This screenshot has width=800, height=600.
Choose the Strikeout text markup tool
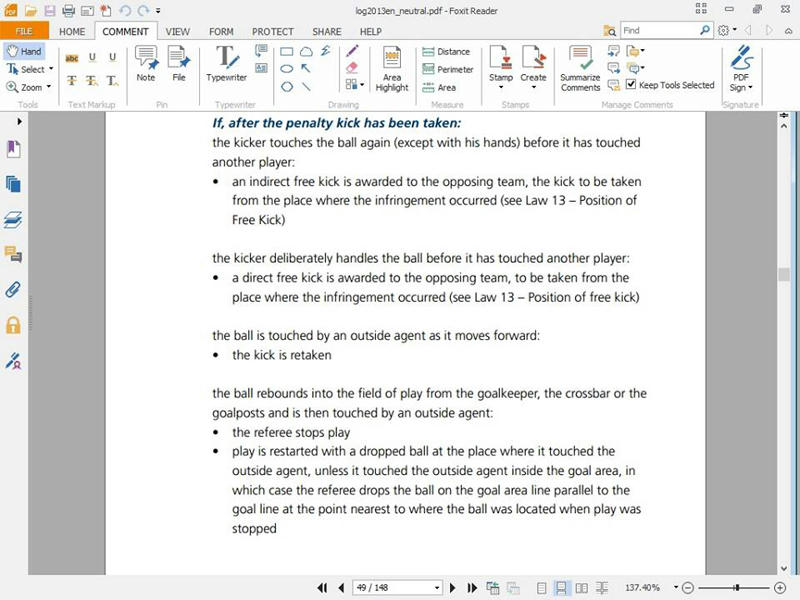click(x=72, y=81)
